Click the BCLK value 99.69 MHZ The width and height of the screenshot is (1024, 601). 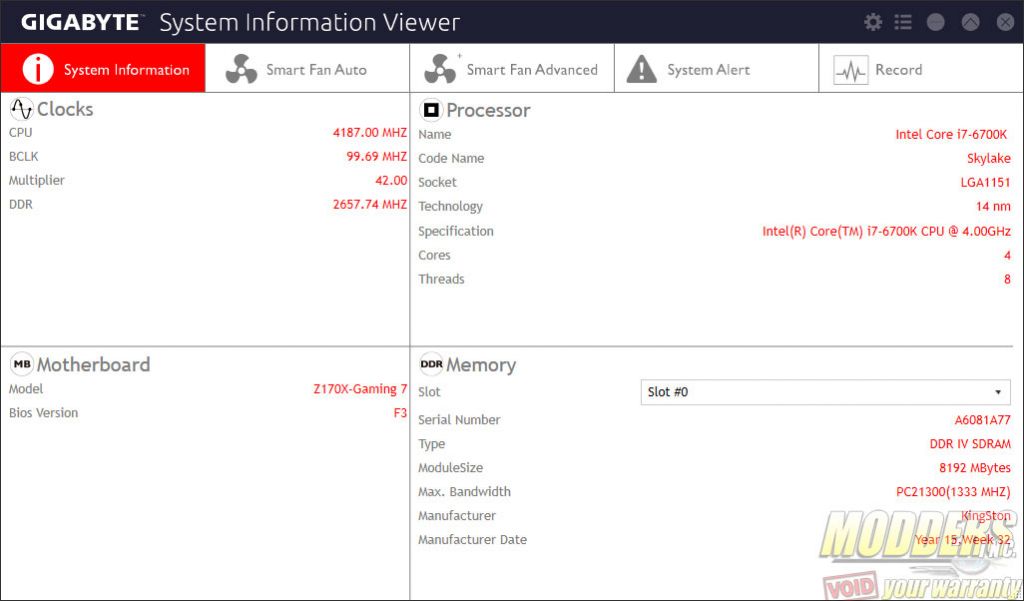point(377,157)
